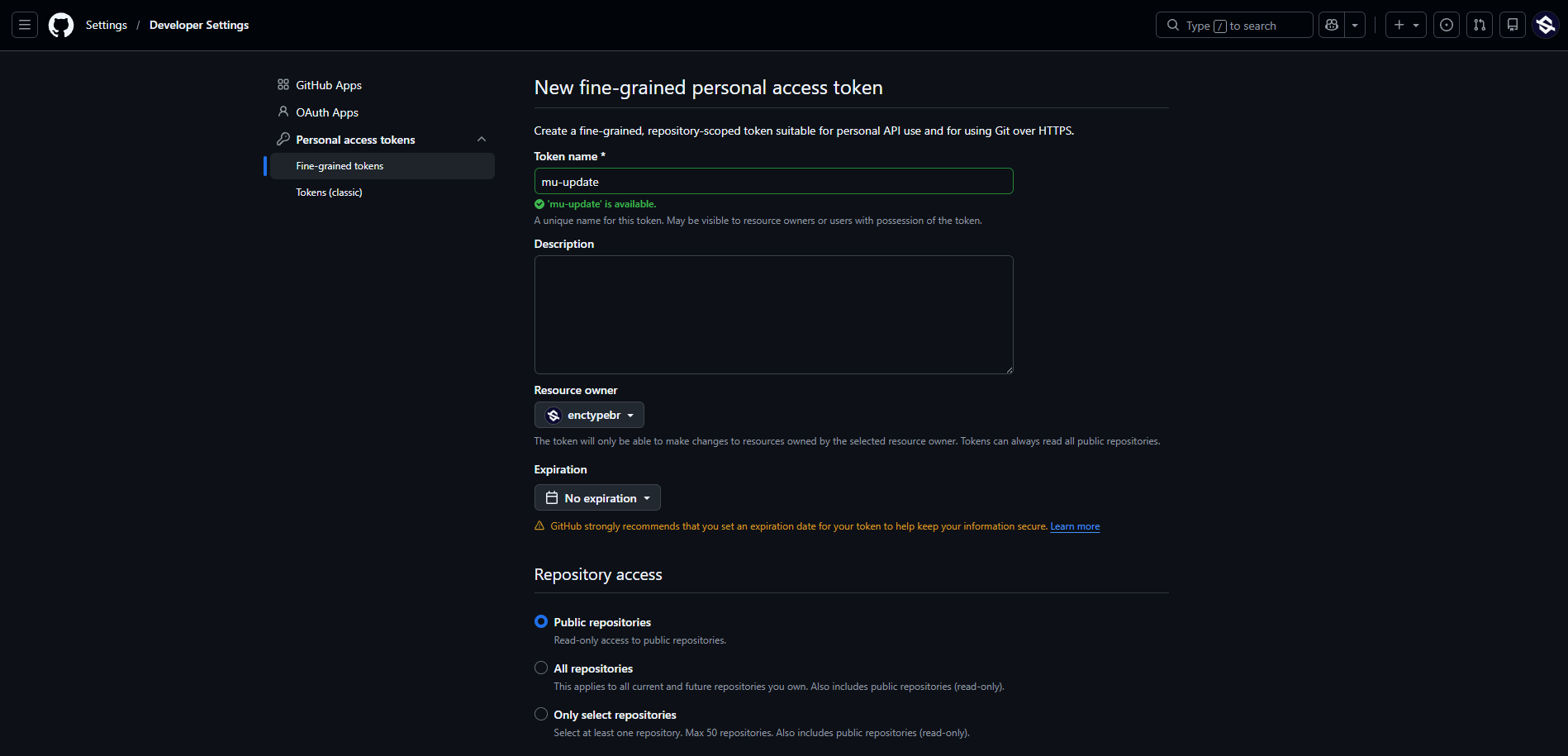This screenshot has height=756, width=1568.
Task: Click the 'Select at least one repository' hint
Action: coord(762,733)
